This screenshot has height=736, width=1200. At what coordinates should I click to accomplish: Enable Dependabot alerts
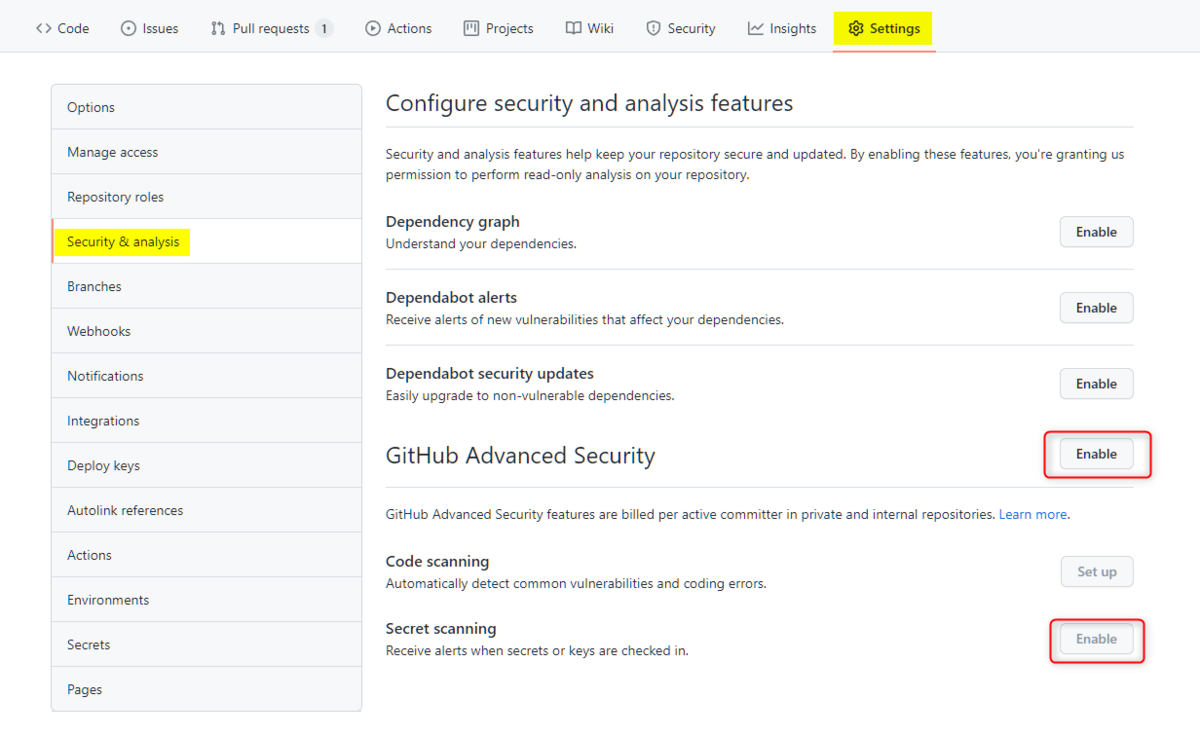[1096, 308]
